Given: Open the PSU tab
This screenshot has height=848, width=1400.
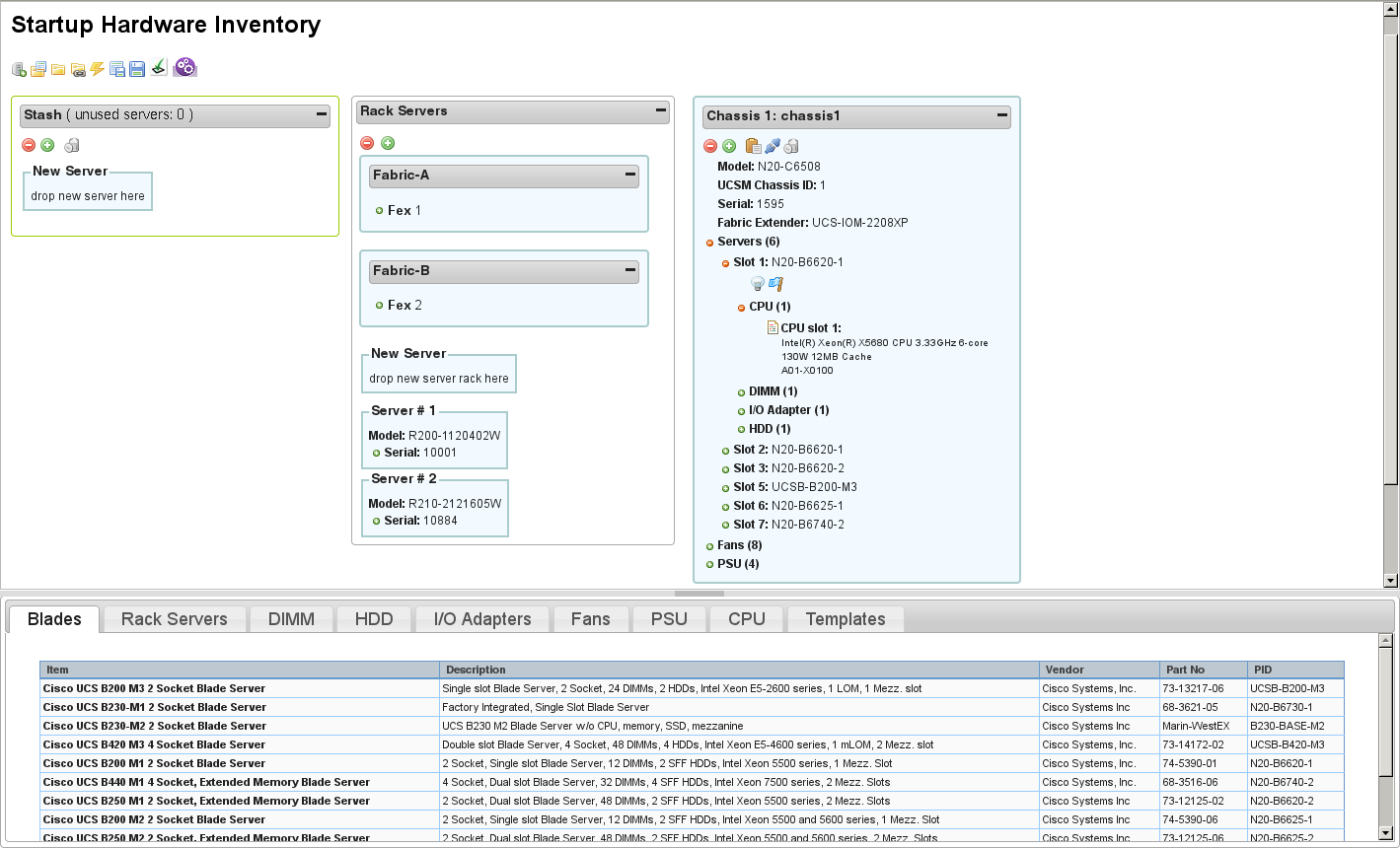Looking at the screenshot, I should (669, 619).
